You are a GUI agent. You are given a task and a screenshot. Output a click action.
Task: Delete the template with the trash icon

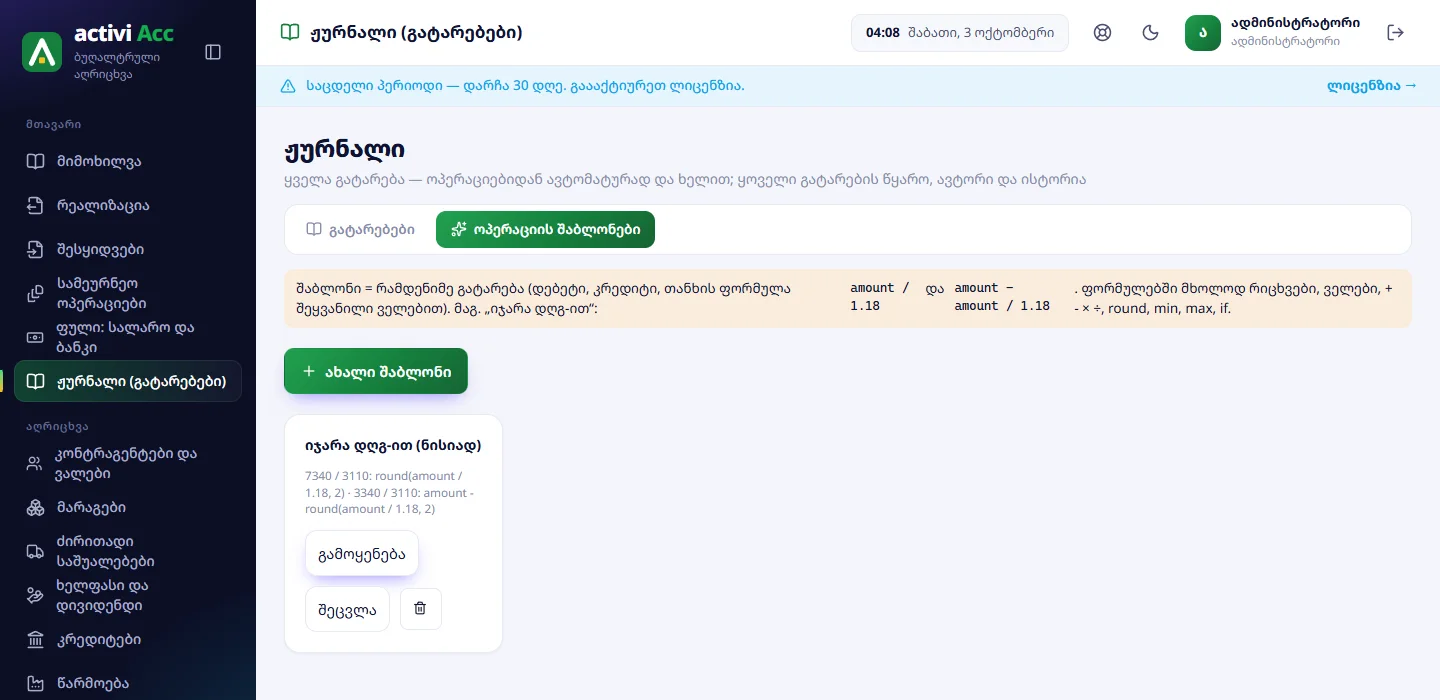click(421, 609)
